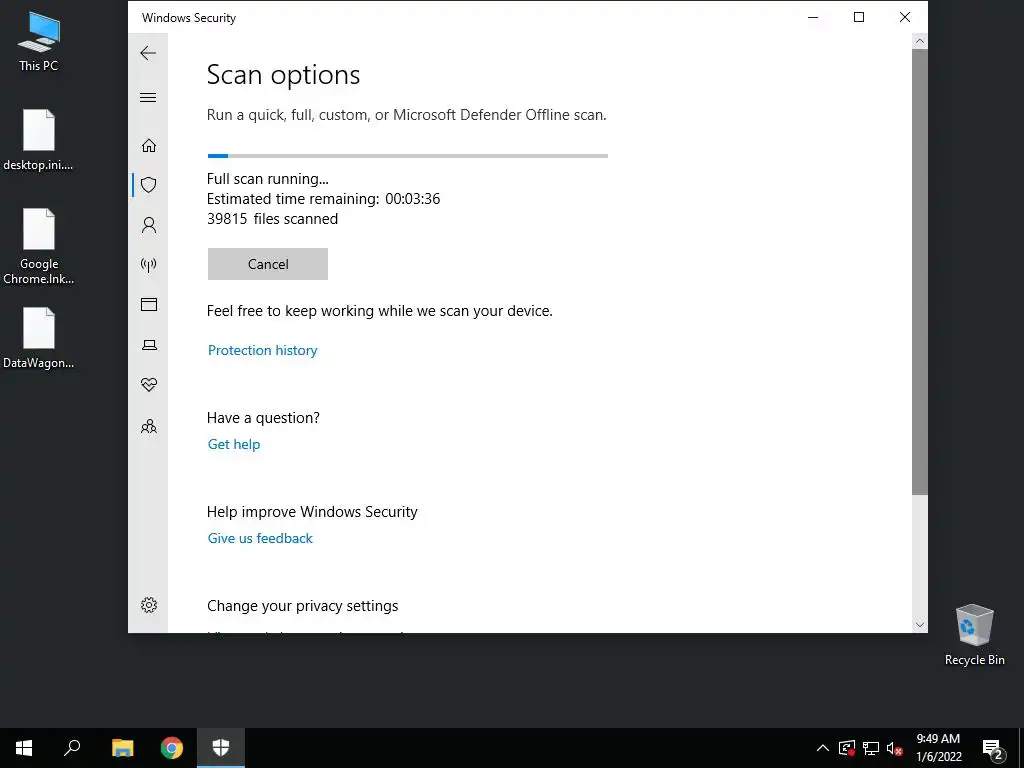The image size is (1024, 768).
Task: Click the vertical scrollbar thumb
Action: point(920,272)
